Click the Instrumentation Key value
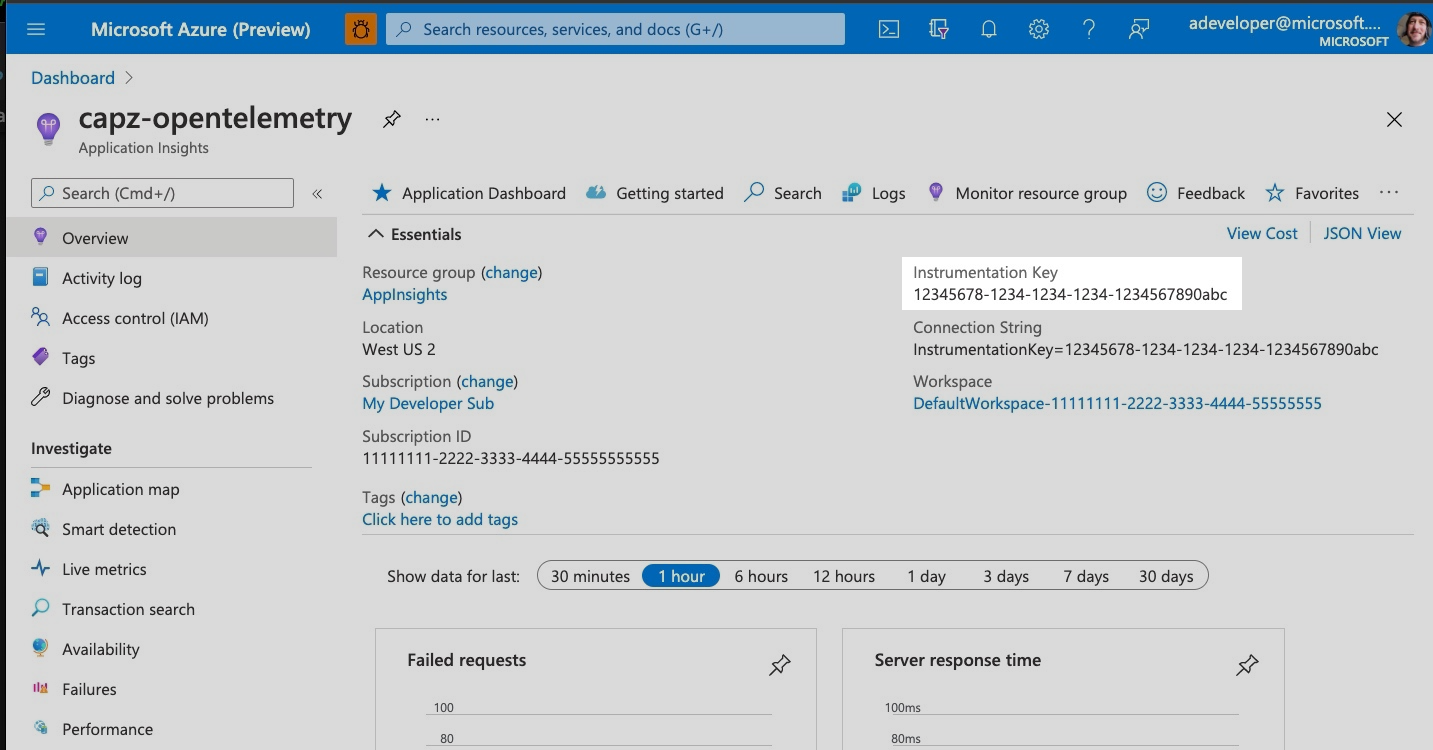1433x750 pixels. (x=1070, y=294)
